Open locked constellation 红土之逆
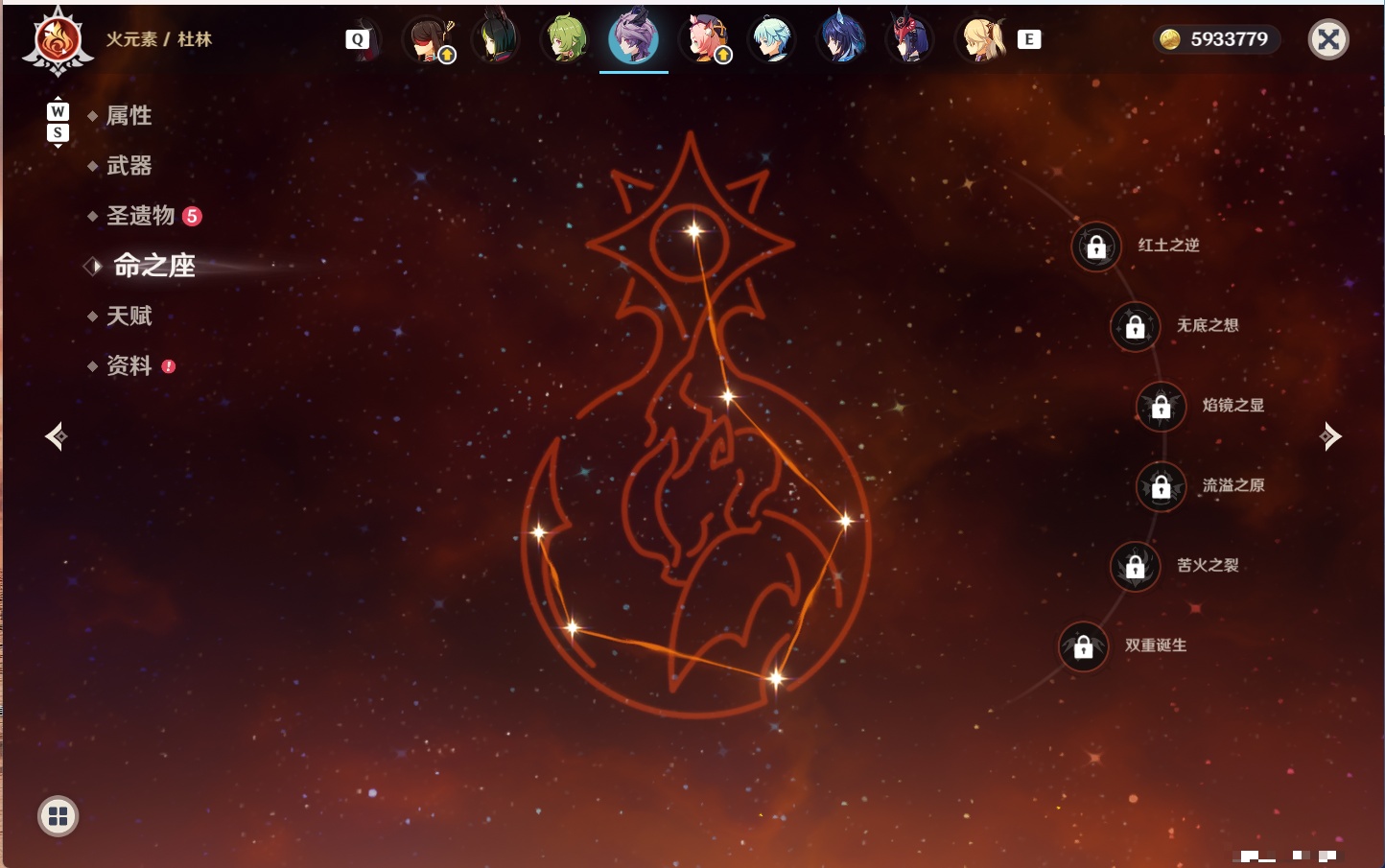Viewport: 1385px width, 868px height. 1096,247
